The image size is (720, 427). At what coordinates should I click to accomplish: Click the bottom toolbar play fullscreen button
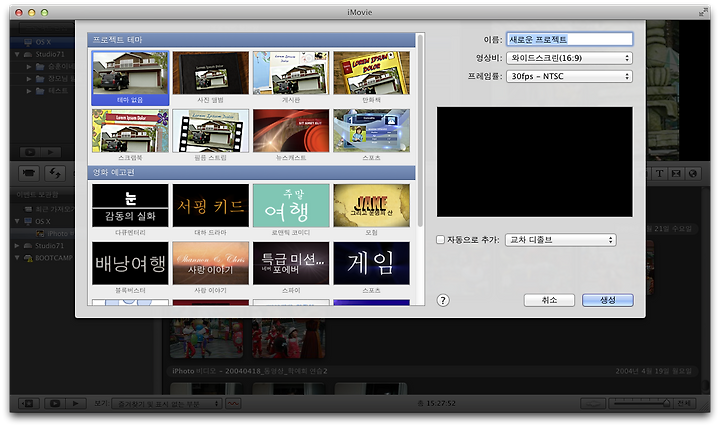click(x=55, y=404)
